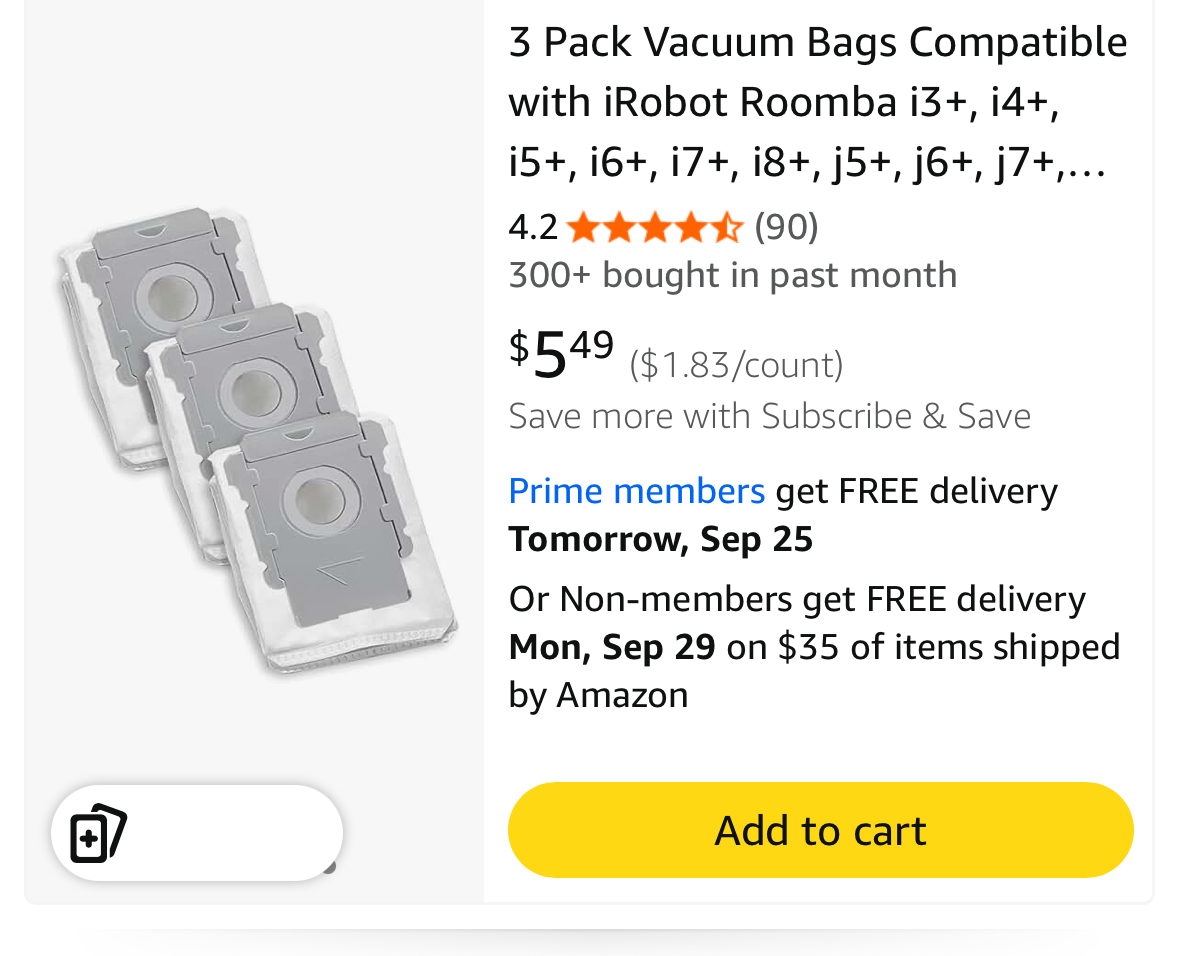
Task: Open the 90 customer reviews count
Action: tap(786, 228)
